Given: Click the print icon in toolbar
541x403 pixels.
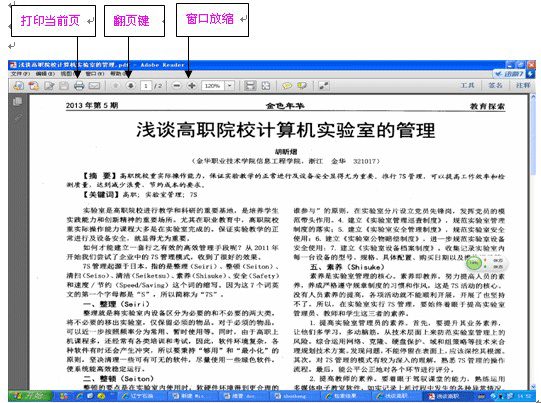Looking at the screenshot, I should [79, 86].
